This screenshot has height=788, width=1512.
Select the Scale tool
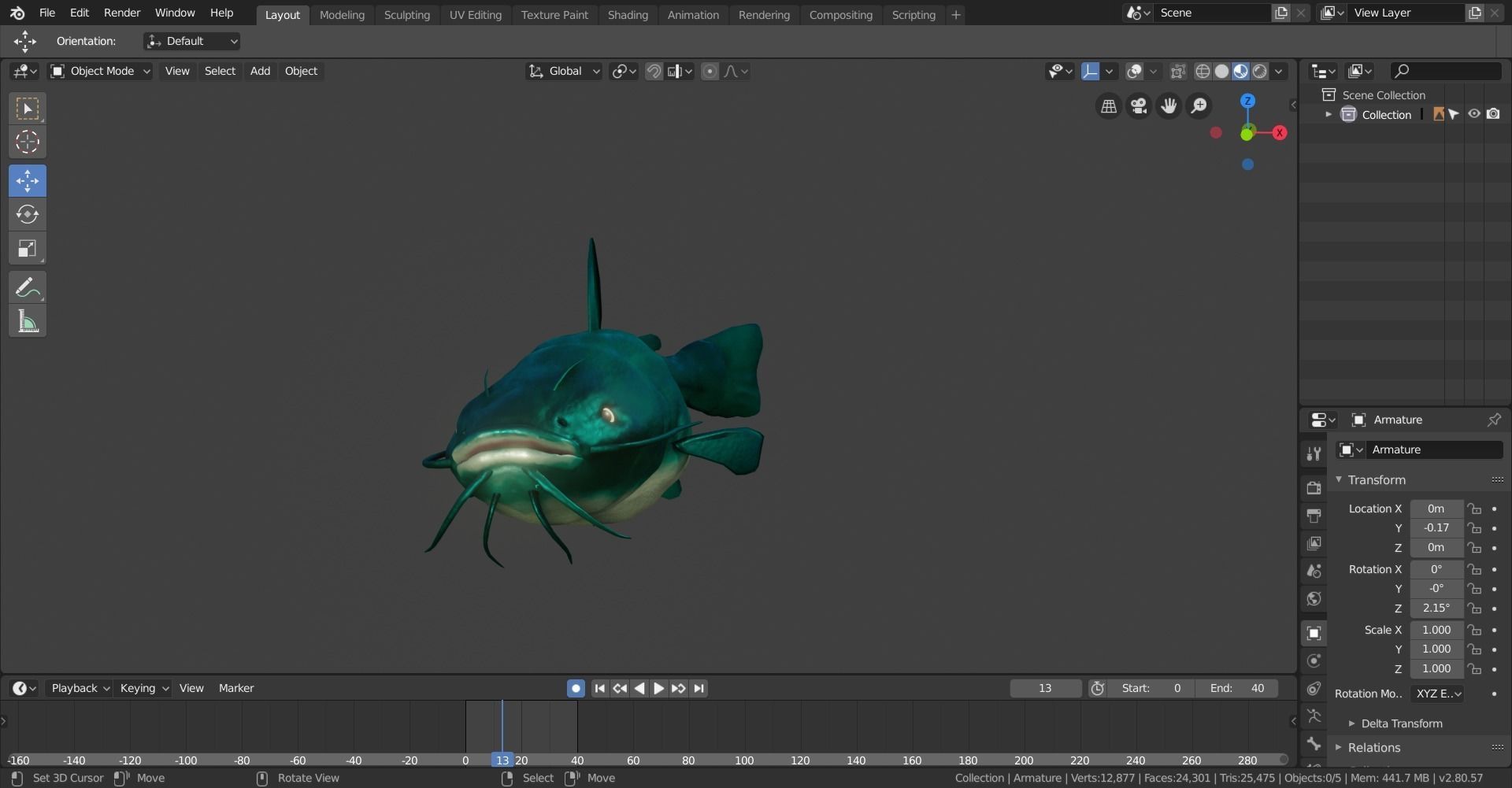coord(28,248)
